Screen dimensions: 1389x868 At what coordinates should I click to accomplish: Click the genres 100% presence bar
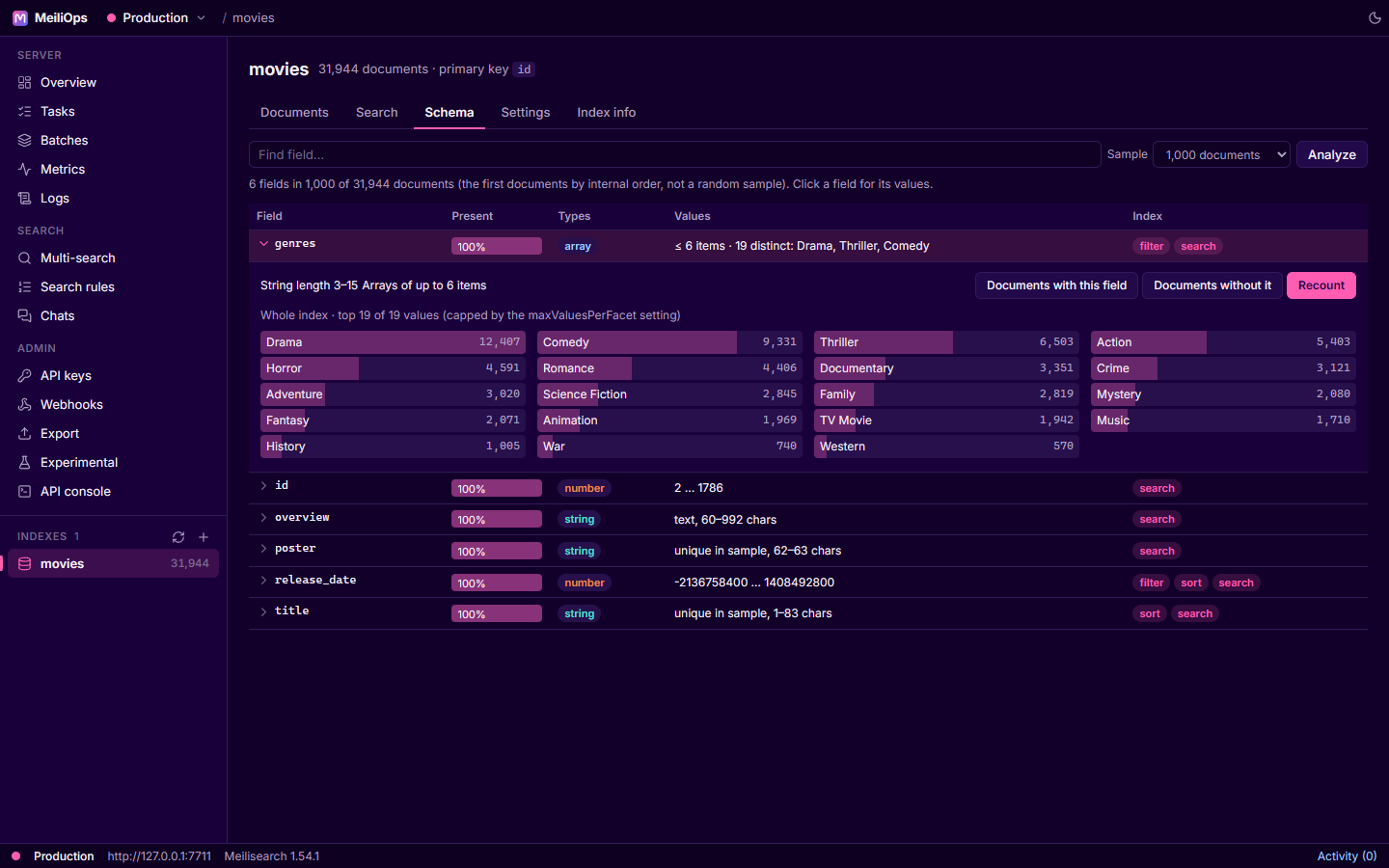[x=497, y=247]
